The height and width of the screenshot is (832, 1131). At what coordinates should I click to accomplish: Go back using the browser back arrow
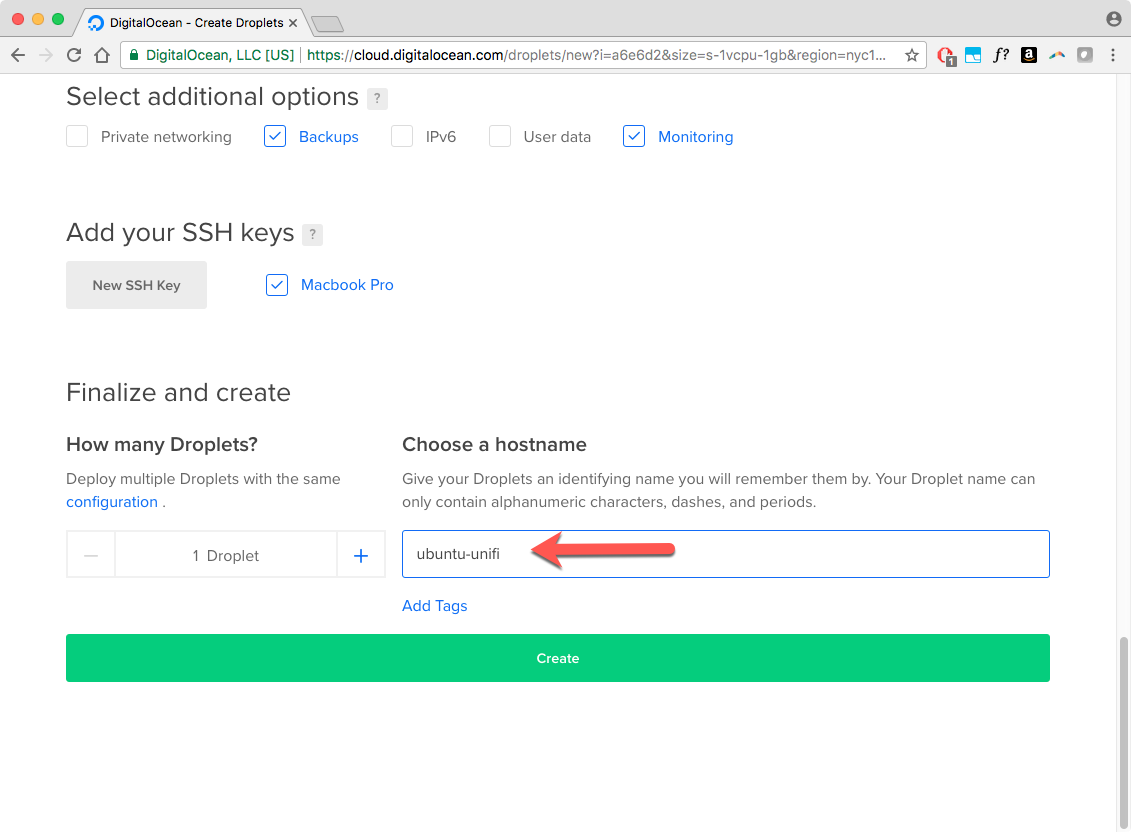18,55
